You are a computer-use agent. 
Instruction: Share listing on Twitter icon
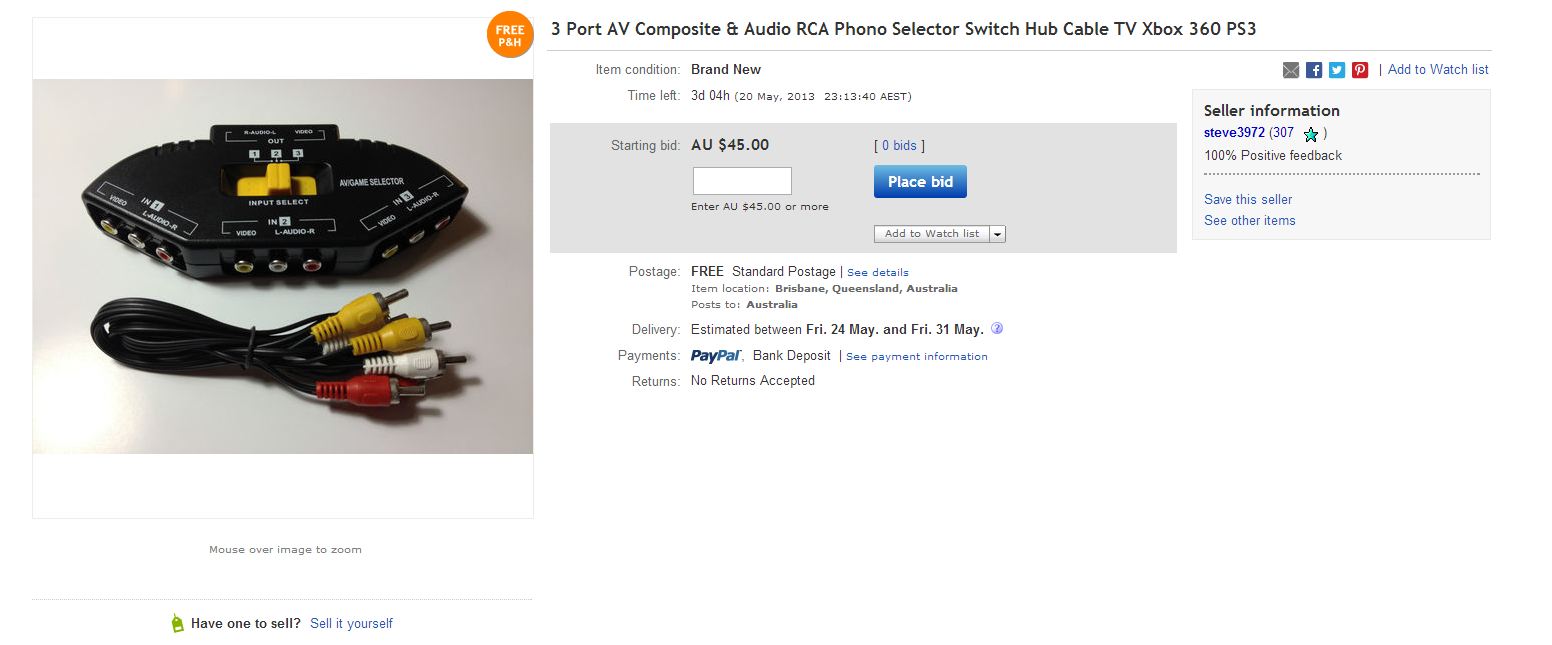tap(1337, 70)
